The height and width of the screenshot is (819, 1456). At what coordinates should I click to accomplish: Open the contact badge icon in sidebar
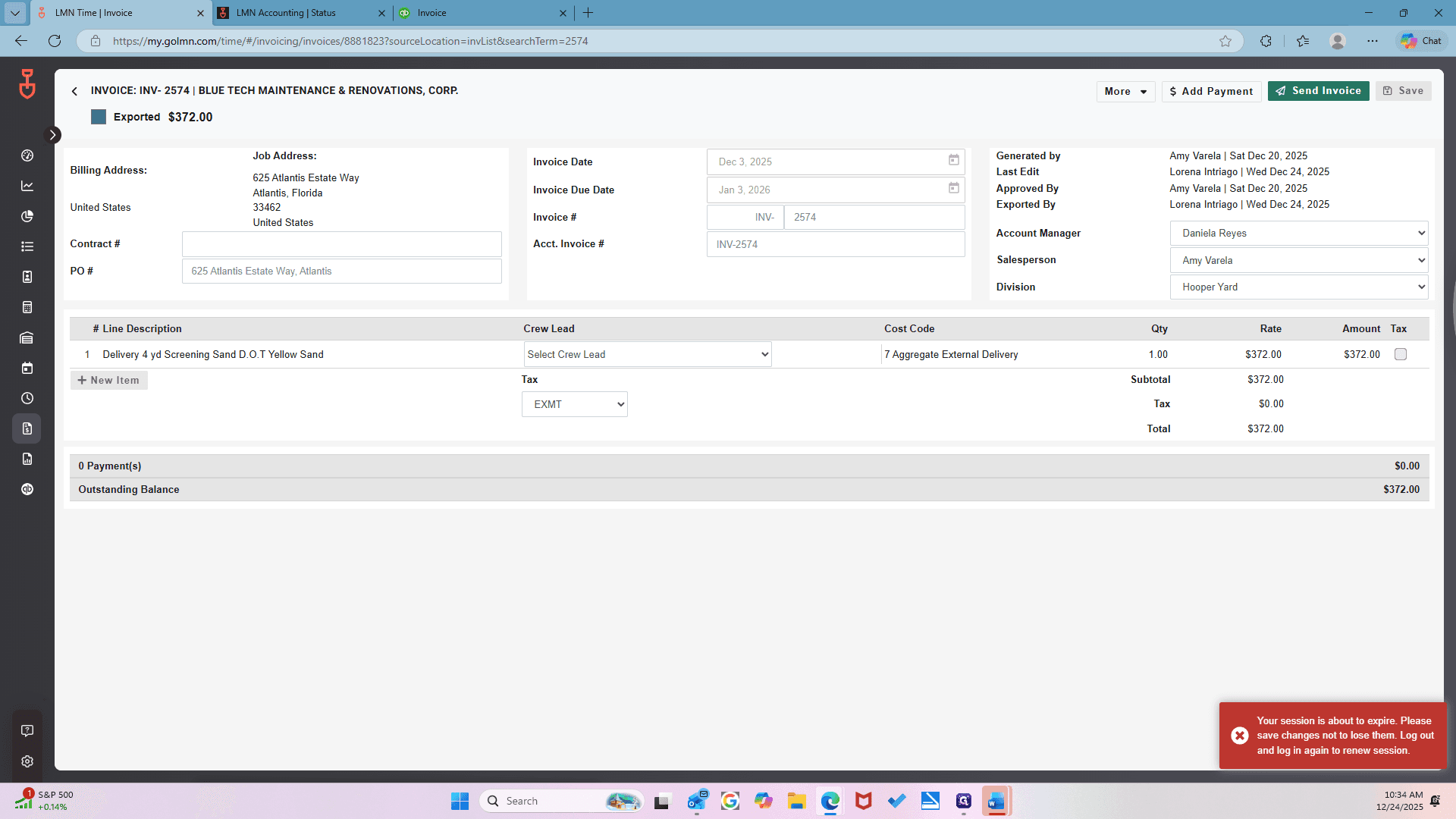(x=27, y=277)
